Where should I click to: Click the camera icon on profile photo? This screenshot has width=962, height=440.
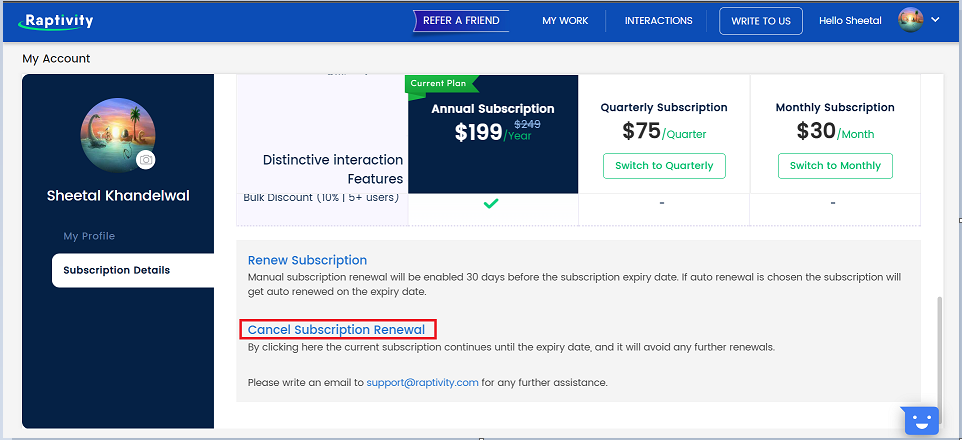coord(145,160)
